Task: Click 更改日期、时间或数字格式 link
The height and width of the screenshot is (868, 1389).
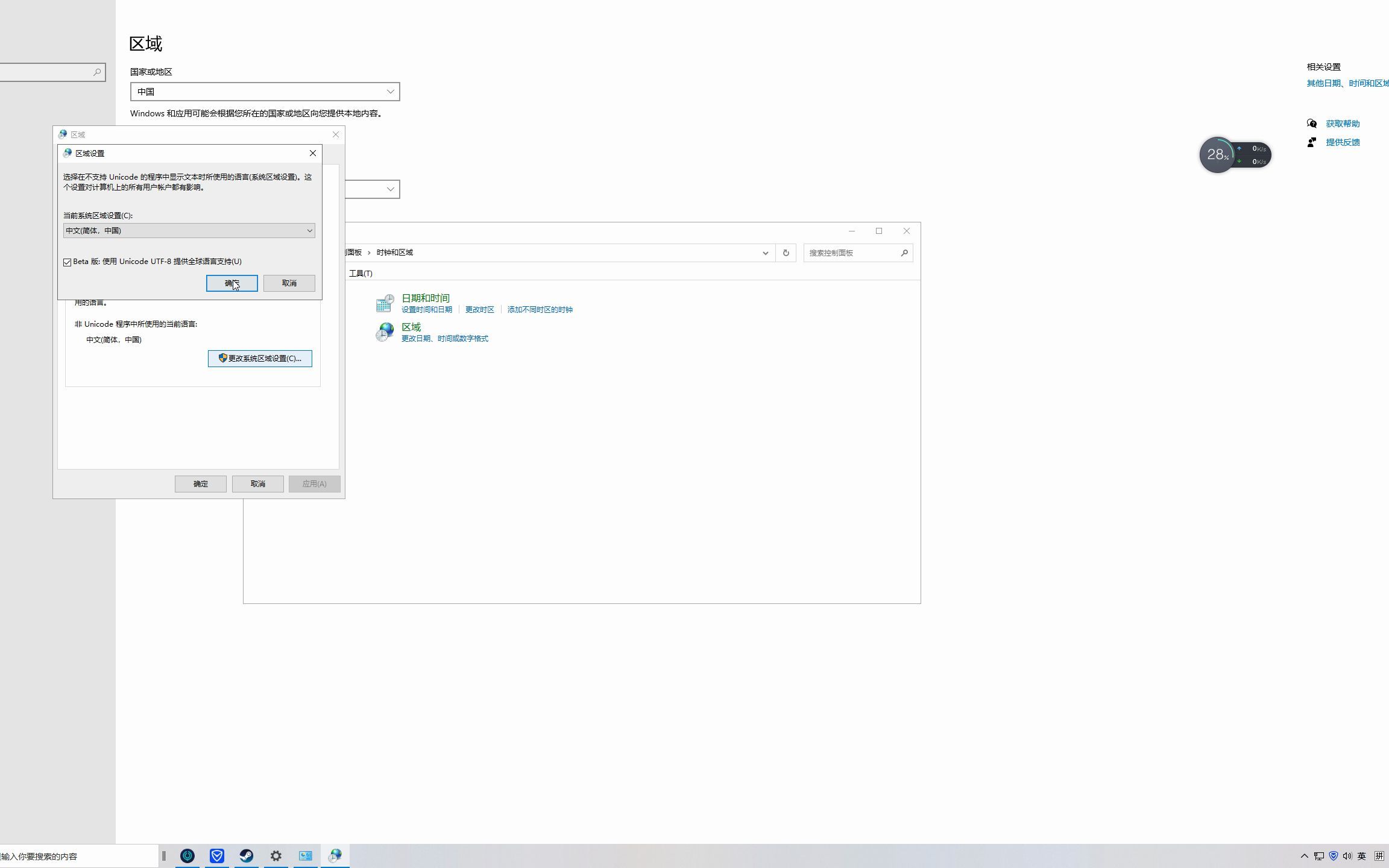Action: pyautogui.click(x=444, y=339)
